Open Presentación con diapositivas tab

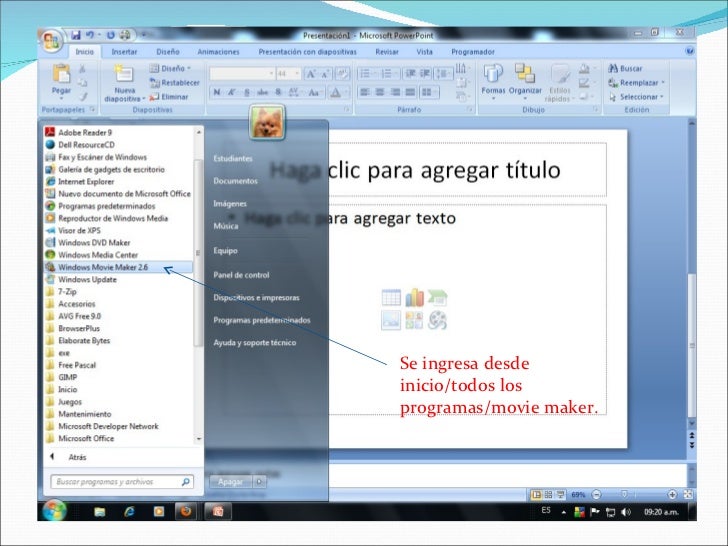coord(307,52)
